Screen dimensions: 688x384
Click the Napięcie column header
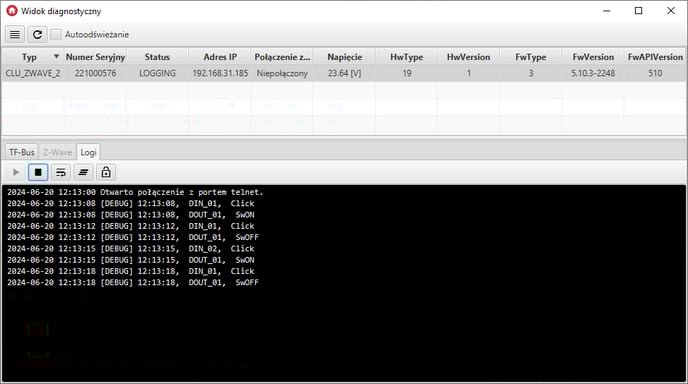344,57
